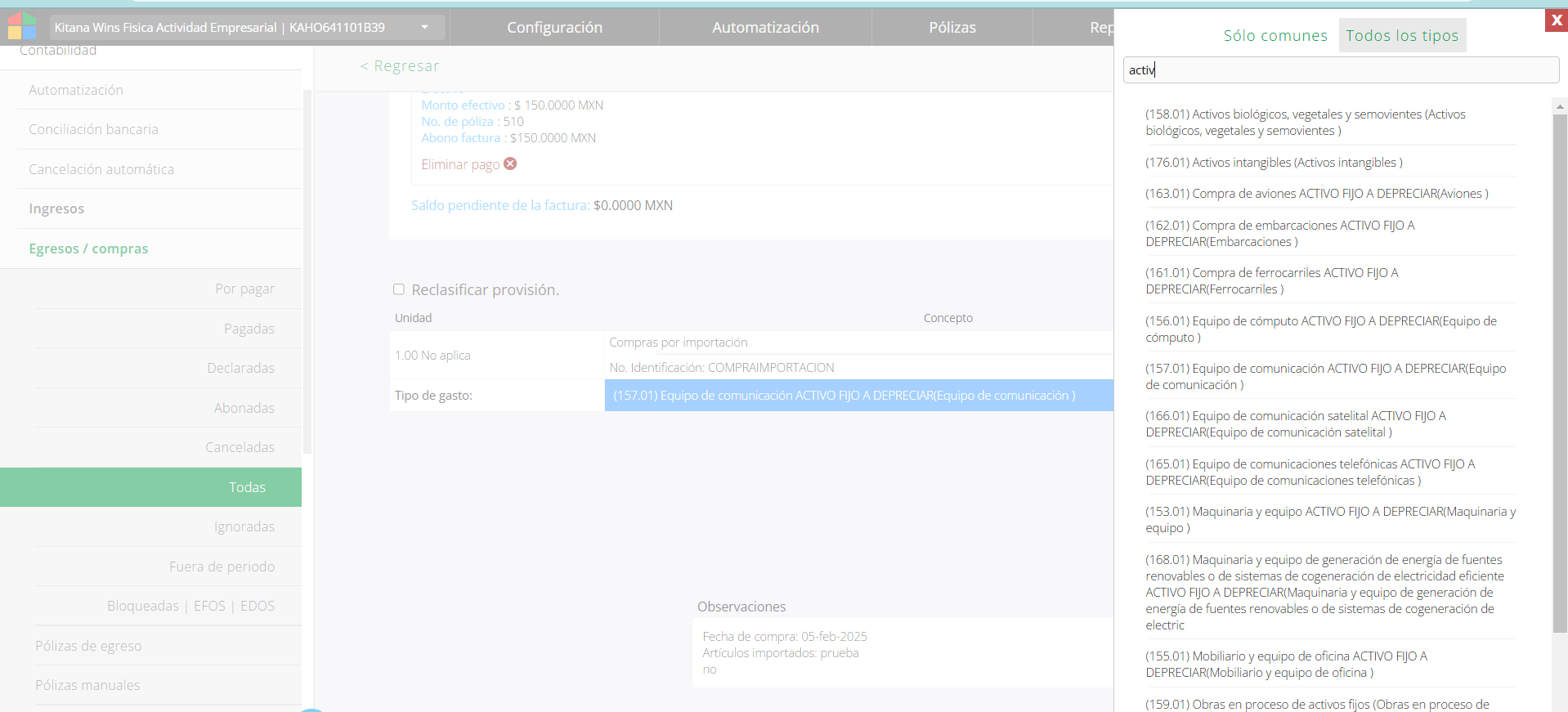The height and width of the screenshot is (712, 1568).
Task: Open the Configuración menu
Action: pyautogui.click(x=554, y=28)
